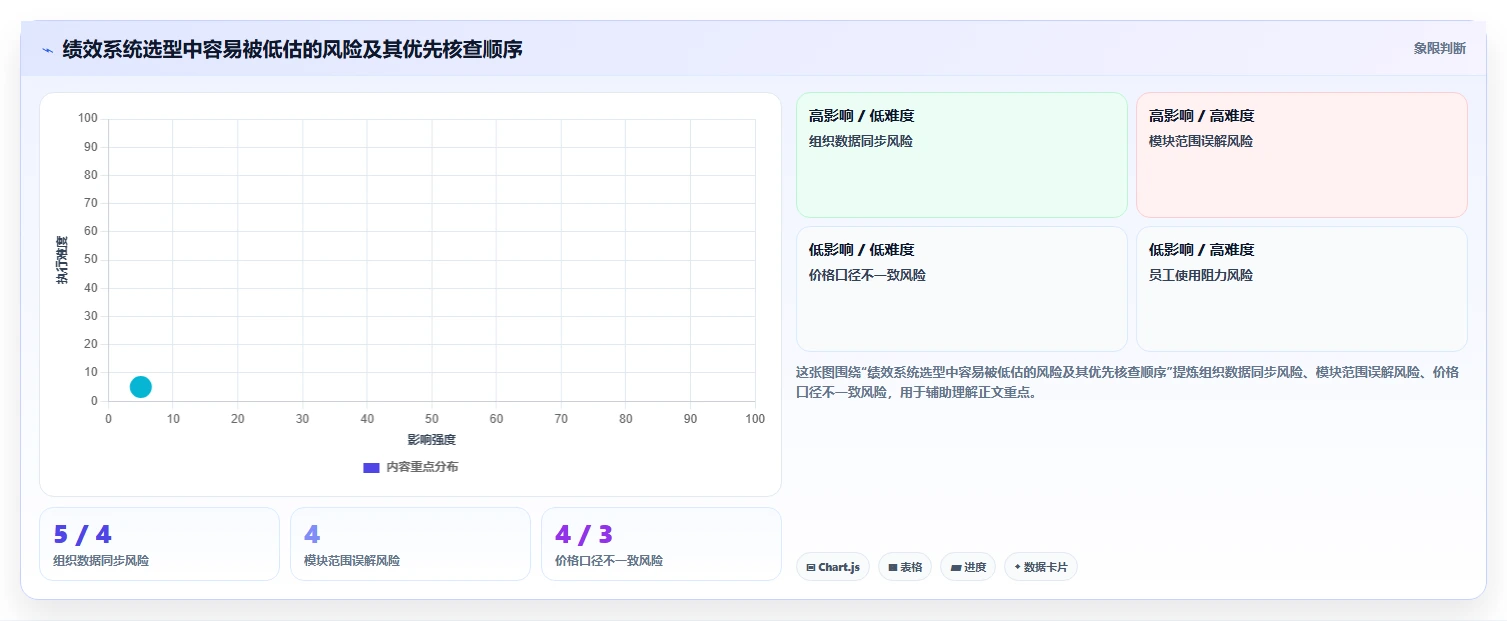This screenshot has height=621, width=1507.
Task: Click 价格口径不一致风险 label under 4 / 3
Action: (x=609, y=561)
